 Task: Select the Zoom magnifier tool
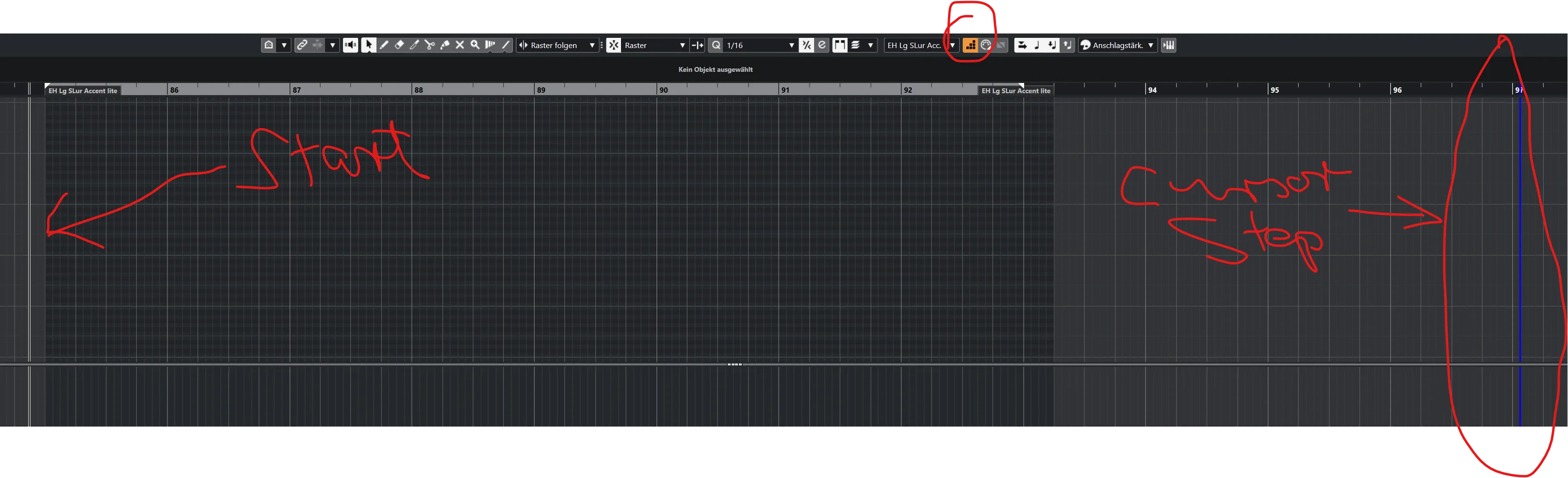[x=475, y=45]
